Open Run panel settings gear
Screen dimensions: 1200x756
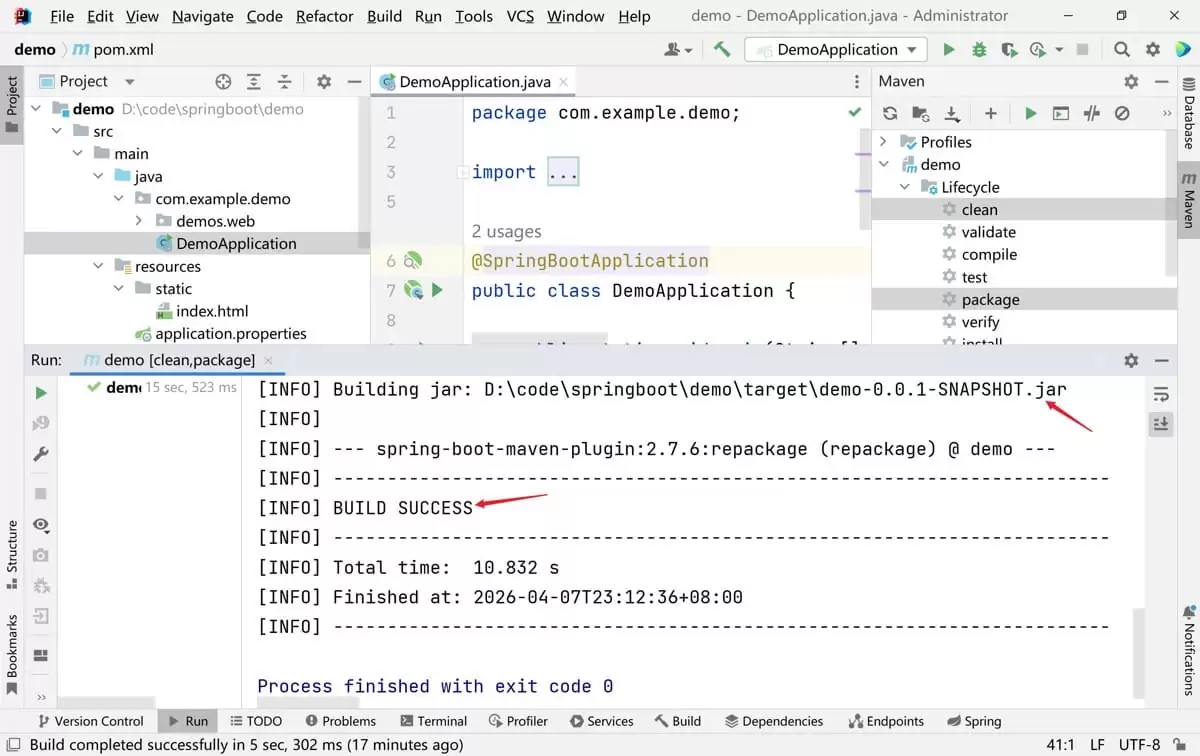pos(1131,360)
